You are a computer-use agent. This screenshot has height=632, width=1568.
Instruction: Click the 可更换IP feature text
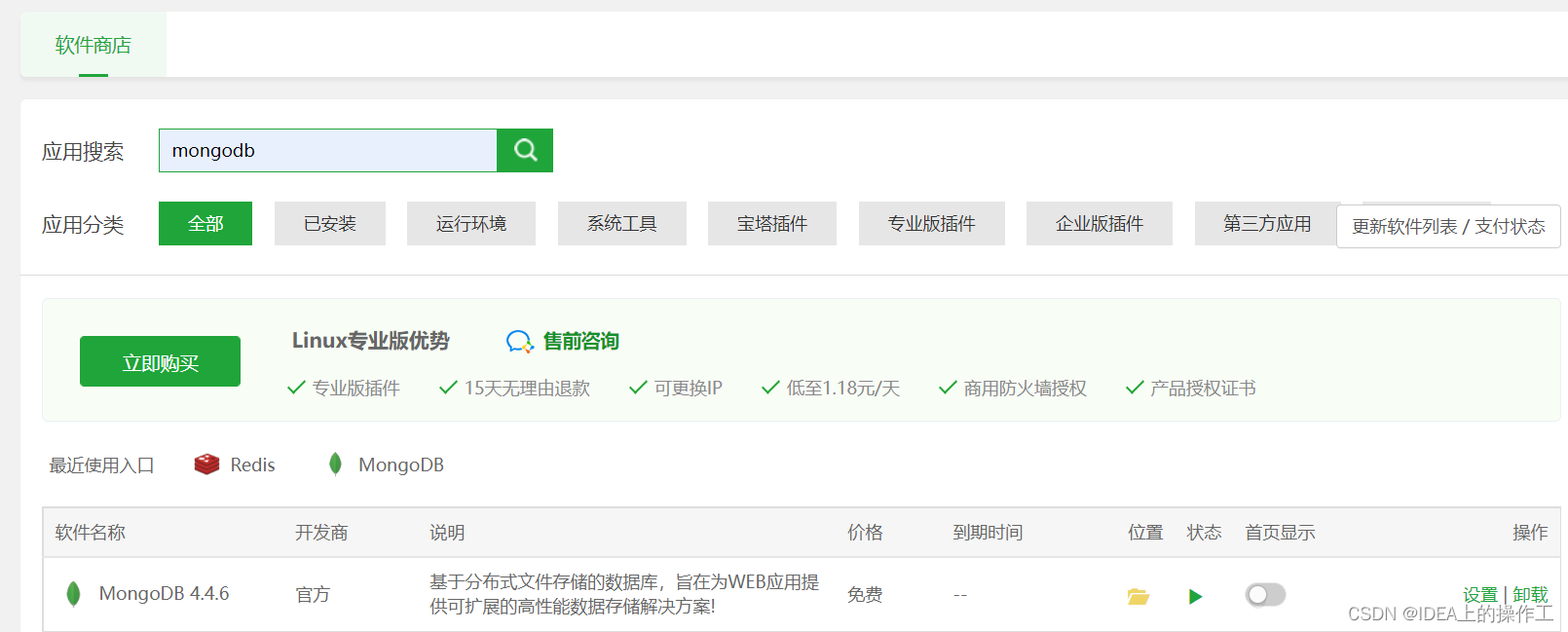tap(689, 388)
